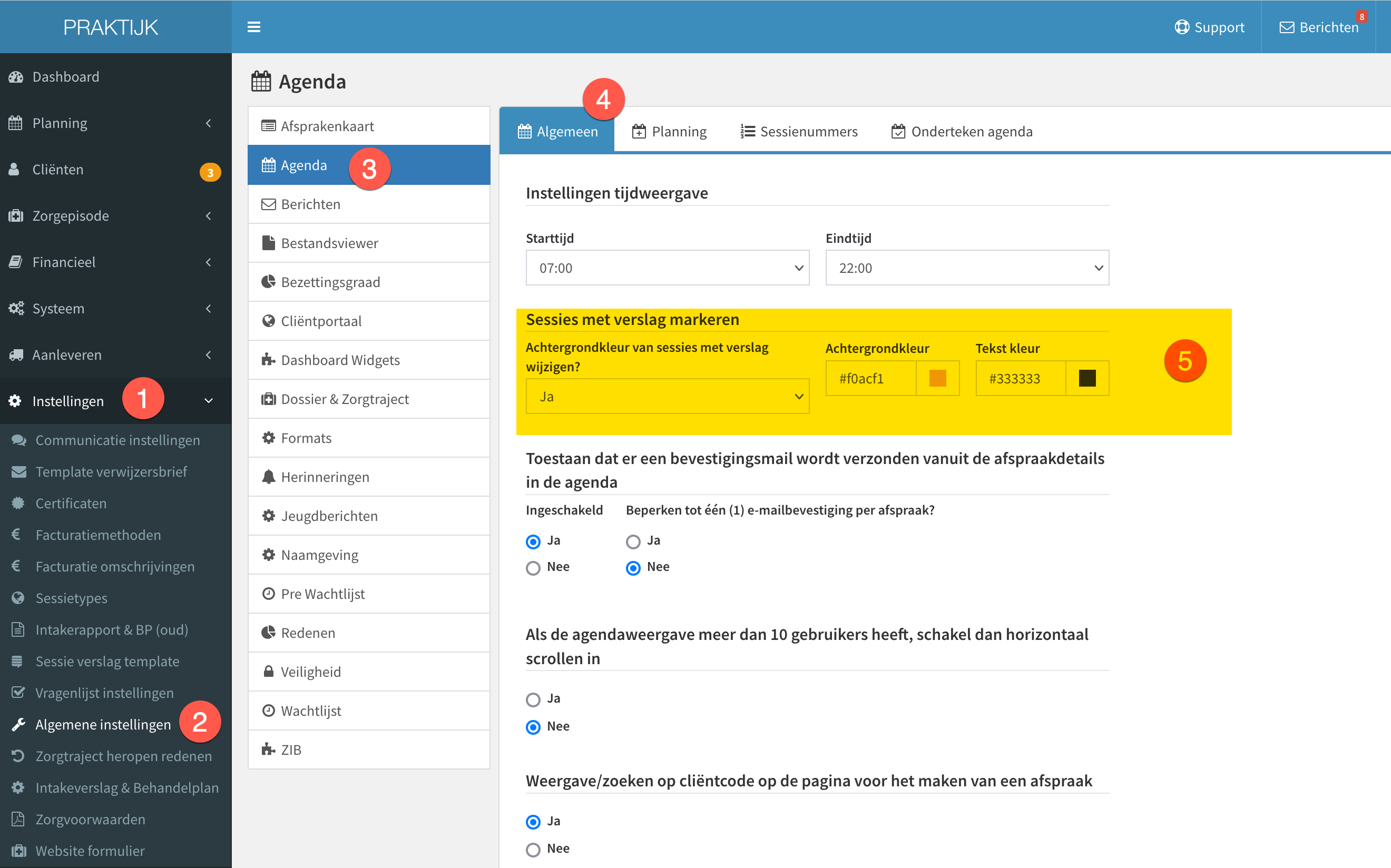Open Sessie verslag template link

pyautogui.click(x=107, y=662)
